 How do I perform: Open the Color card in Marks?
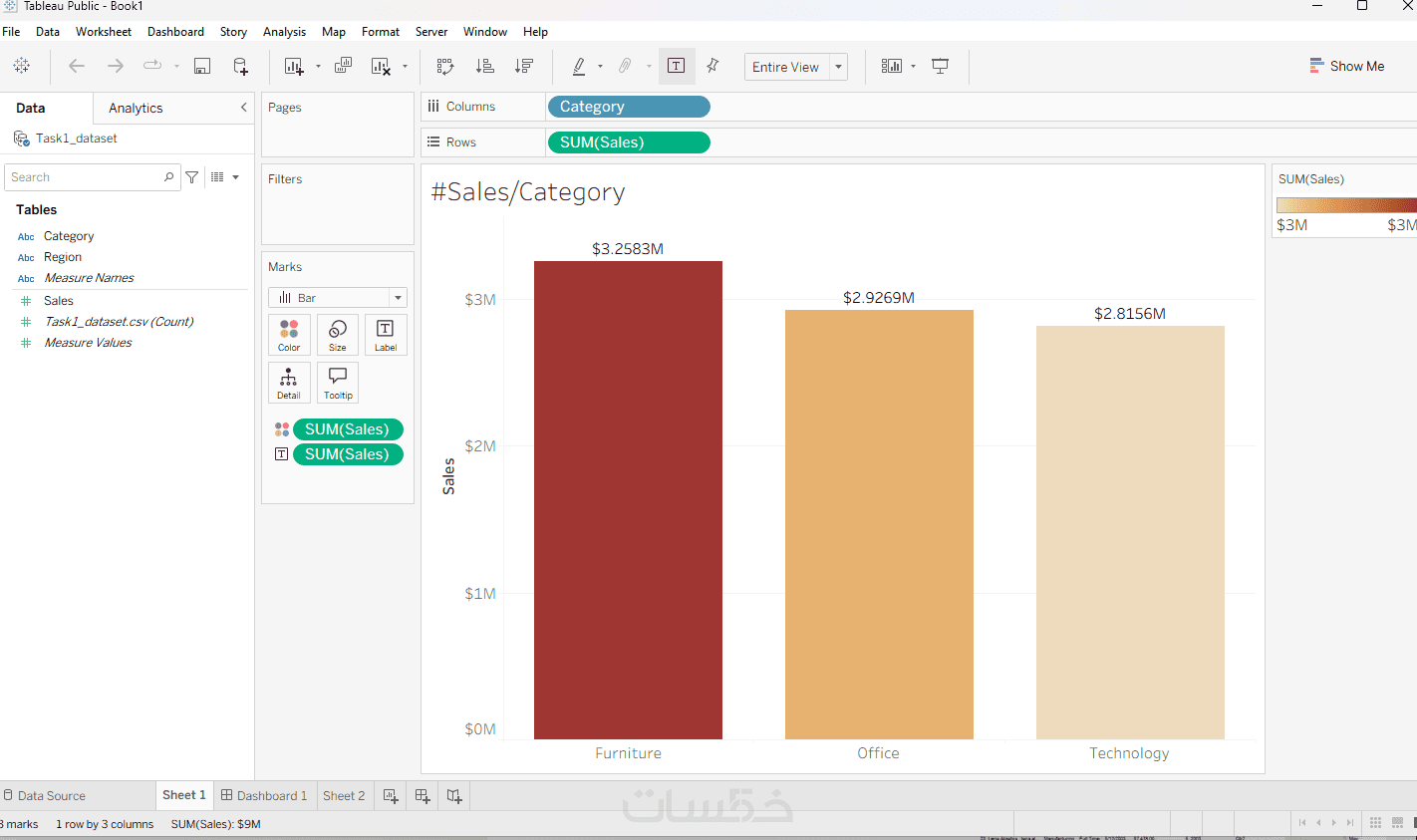point(289,335)
